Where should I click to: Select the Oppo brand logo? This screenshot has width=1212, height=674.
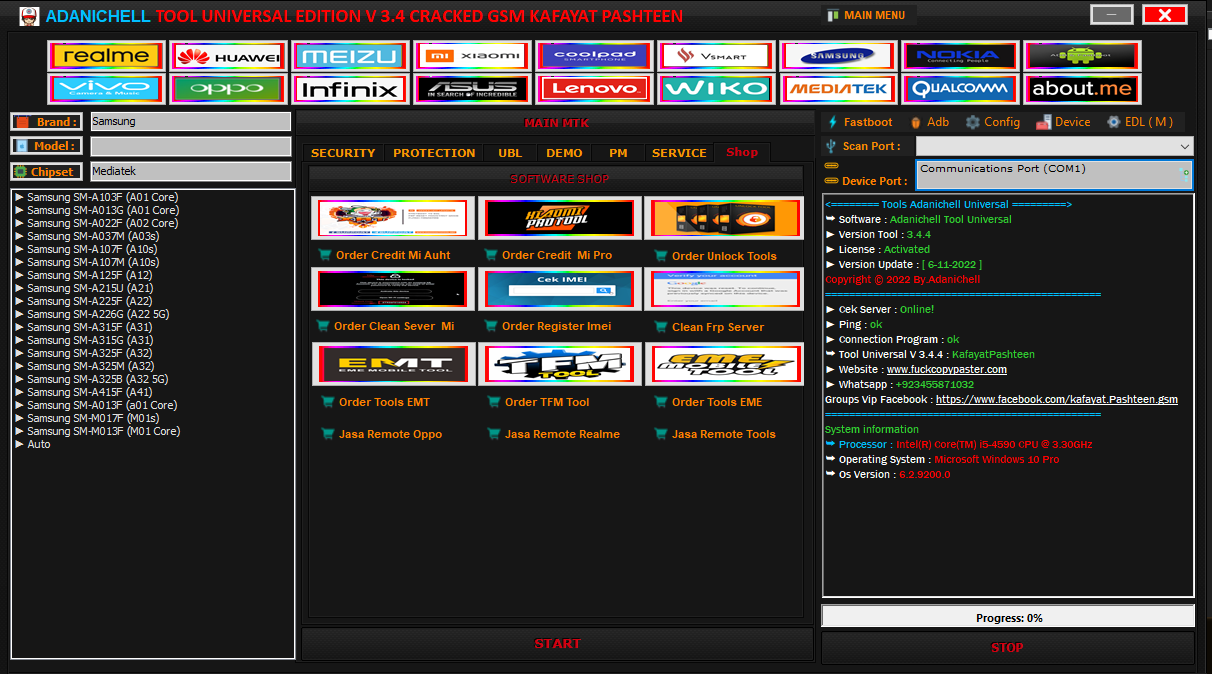click(x=228, y=89)
